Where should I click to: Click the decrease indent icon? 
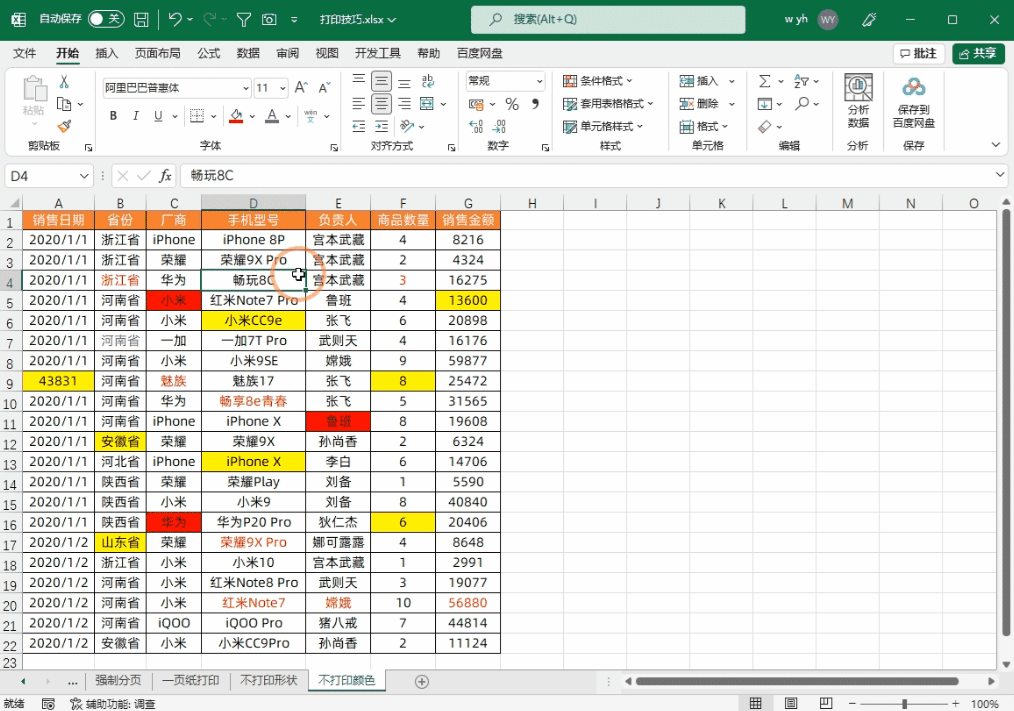(x=359, y=126)
